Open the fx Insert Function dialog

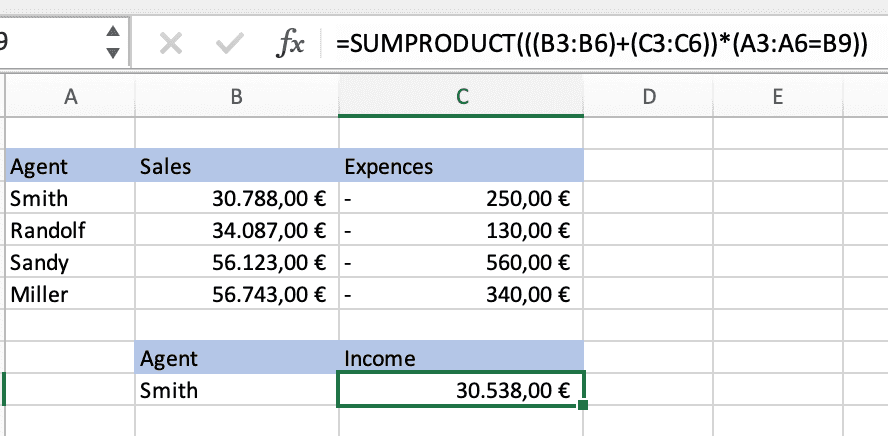pos(291,42)
